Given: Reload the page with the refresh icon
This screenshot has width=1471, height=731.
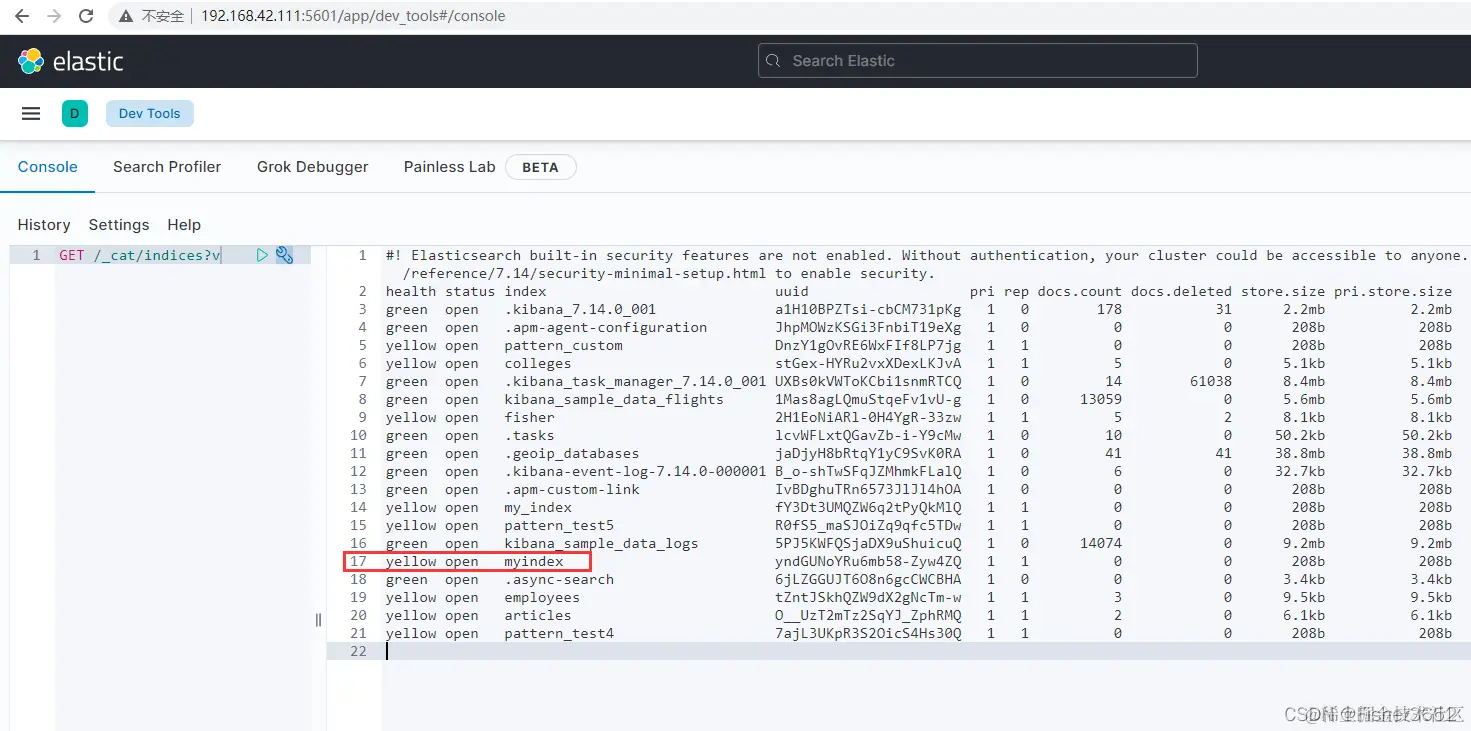Looking at the screenshot, I should coord(86,16).
